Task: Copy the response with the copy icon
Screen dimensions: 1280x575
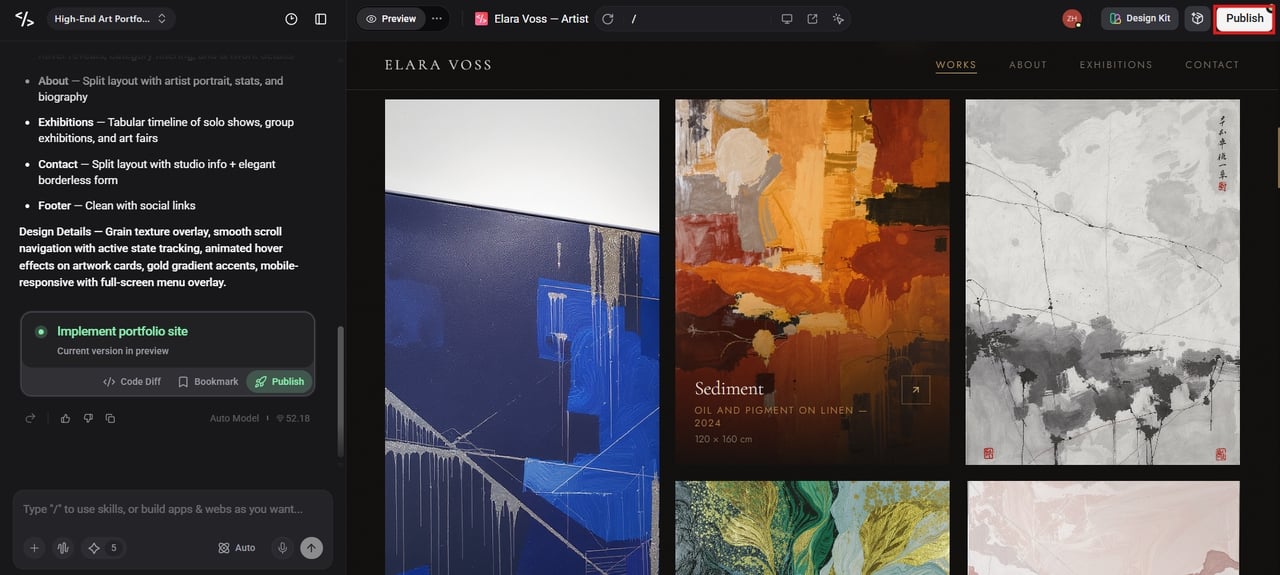Action: tap(110, 418)
